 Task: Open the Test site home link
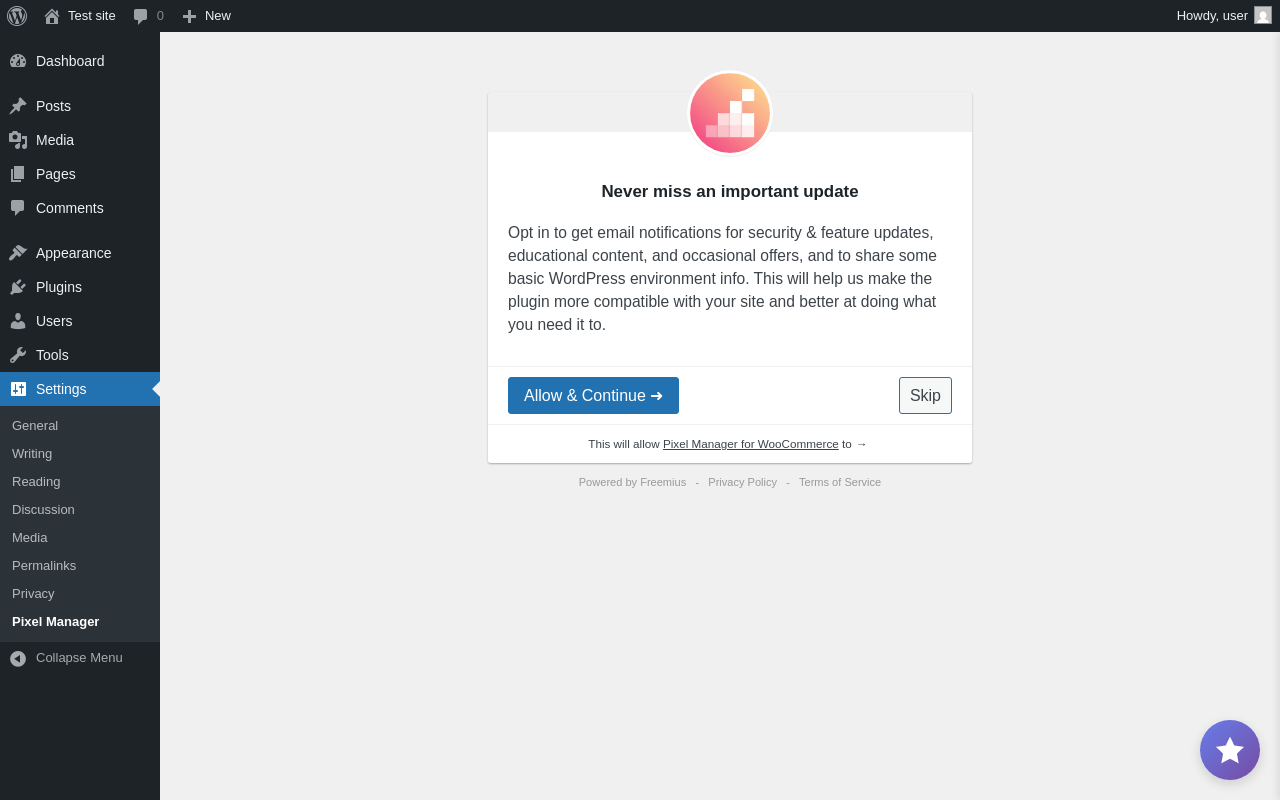point(80,16)
